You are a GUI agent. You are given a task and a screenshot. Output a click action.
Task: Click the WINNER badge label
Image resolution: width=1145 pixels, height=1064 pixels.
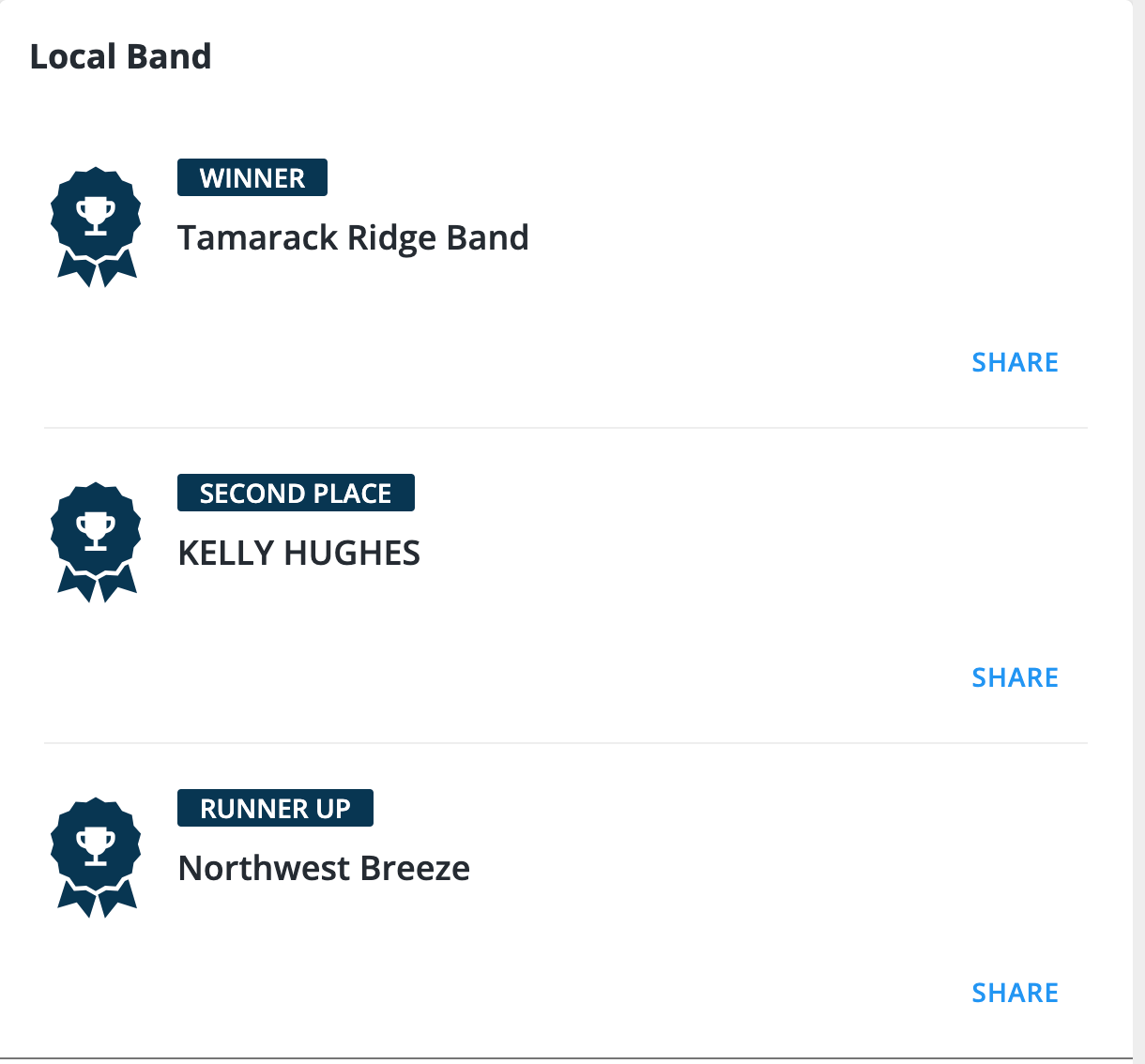252,177
